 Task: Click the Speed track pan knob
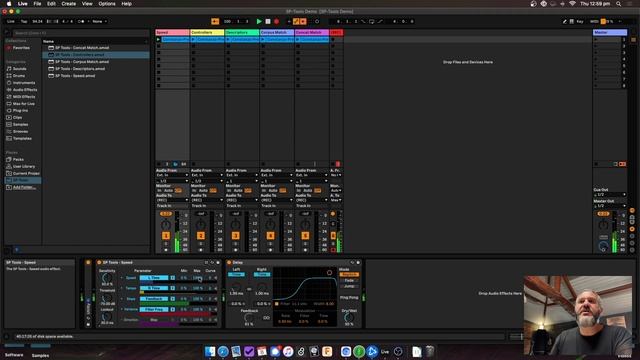pyautogui.click(x=166, y=224)
